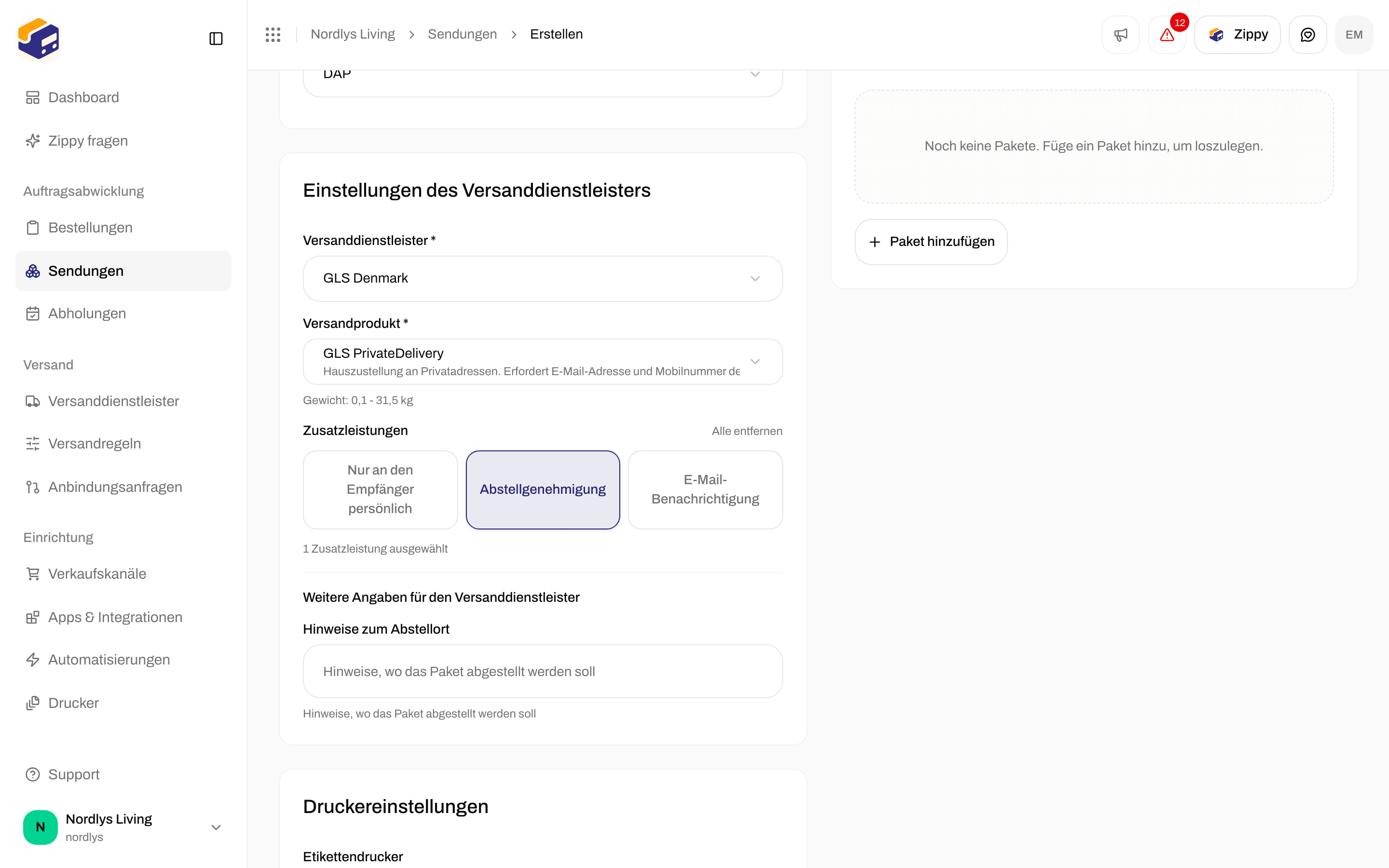Open the Versanddienstleister GLS Denmark dropdown
Image resolution: width=1389 pixels, height=868 pixels.
pyautogui.click(x=543, y=278)
